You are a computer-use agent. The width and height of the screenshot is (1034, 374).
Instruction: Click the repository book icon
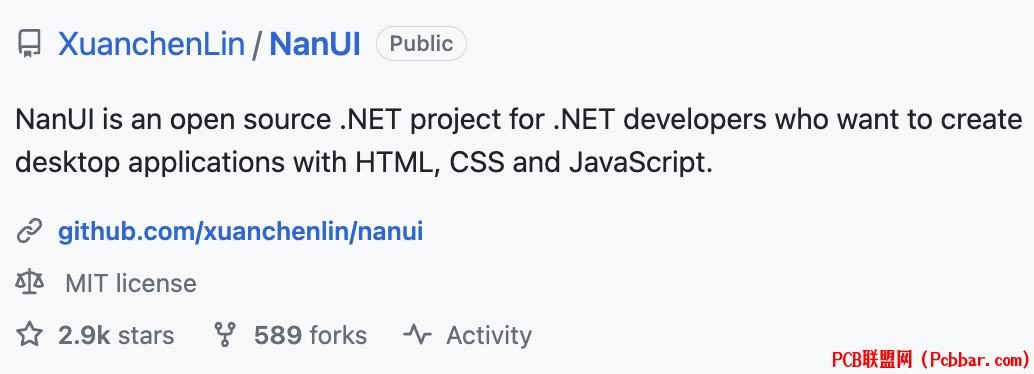[29, 44]
